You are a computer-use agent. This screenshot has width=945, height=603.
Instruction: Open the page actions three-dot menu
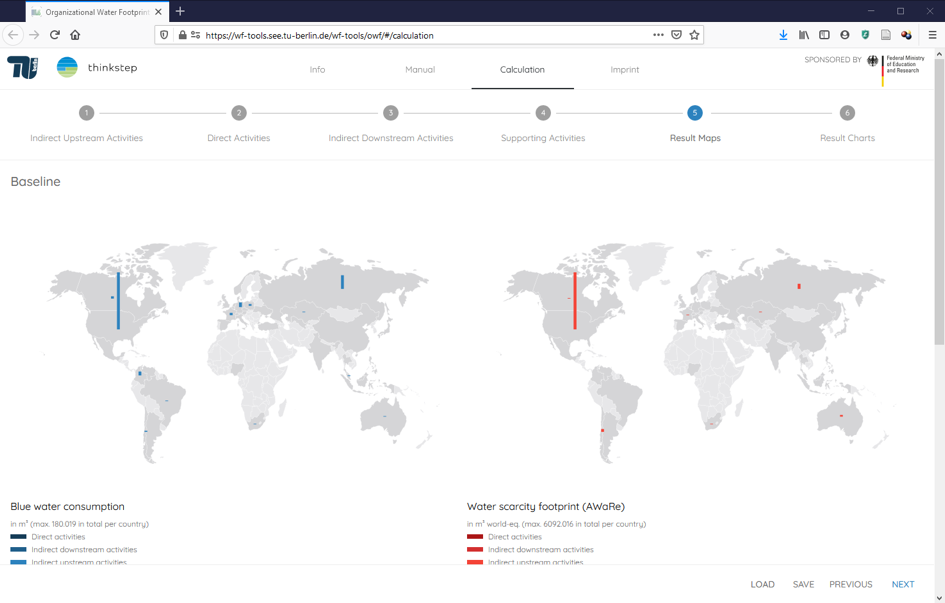pyautogui.click(x=658, y=35)
